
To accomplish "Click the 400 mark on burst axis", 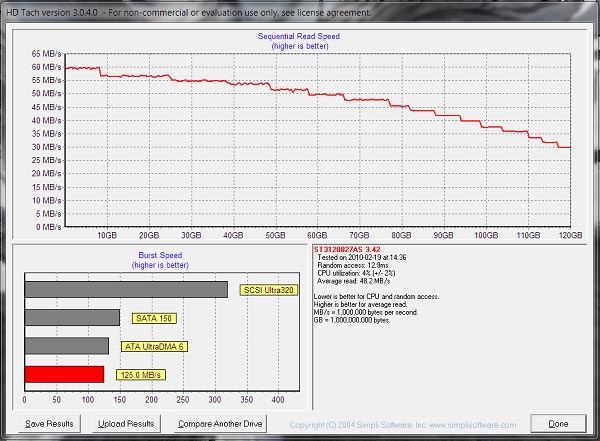I will [278, 400].
